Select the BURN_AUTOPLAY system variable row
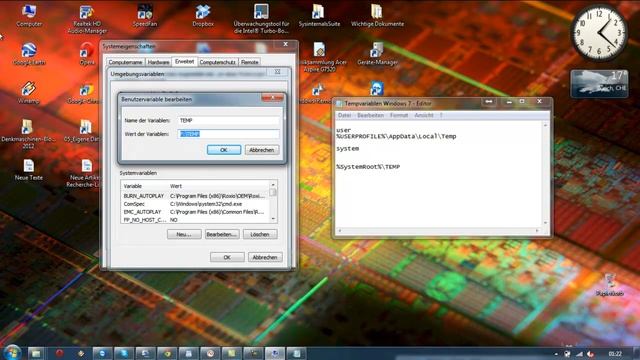Screen dimensions: 640x360 tap(195, 196)
